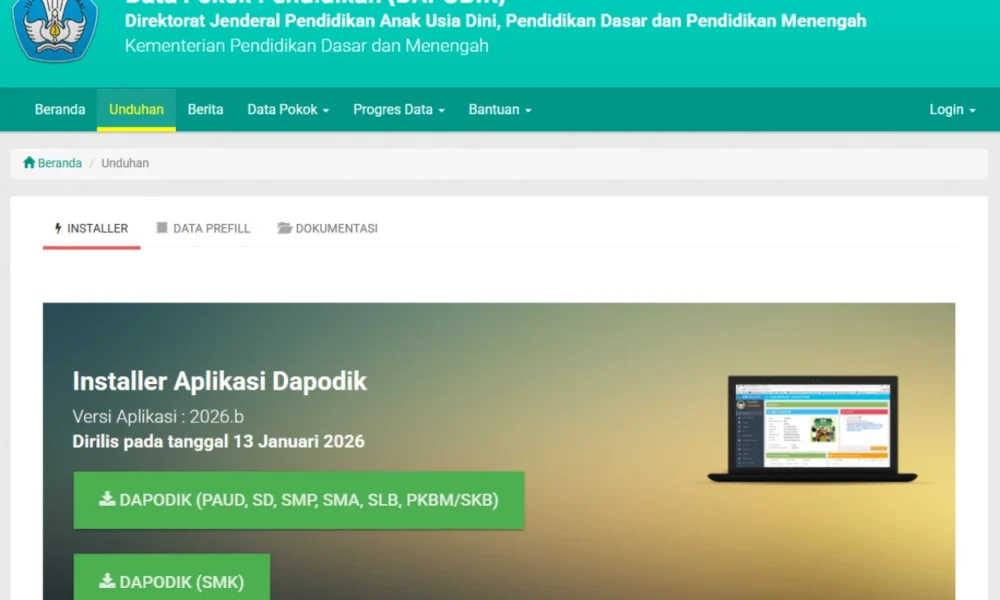Switch to the DATA PREFILL tab

coord(203,228)
